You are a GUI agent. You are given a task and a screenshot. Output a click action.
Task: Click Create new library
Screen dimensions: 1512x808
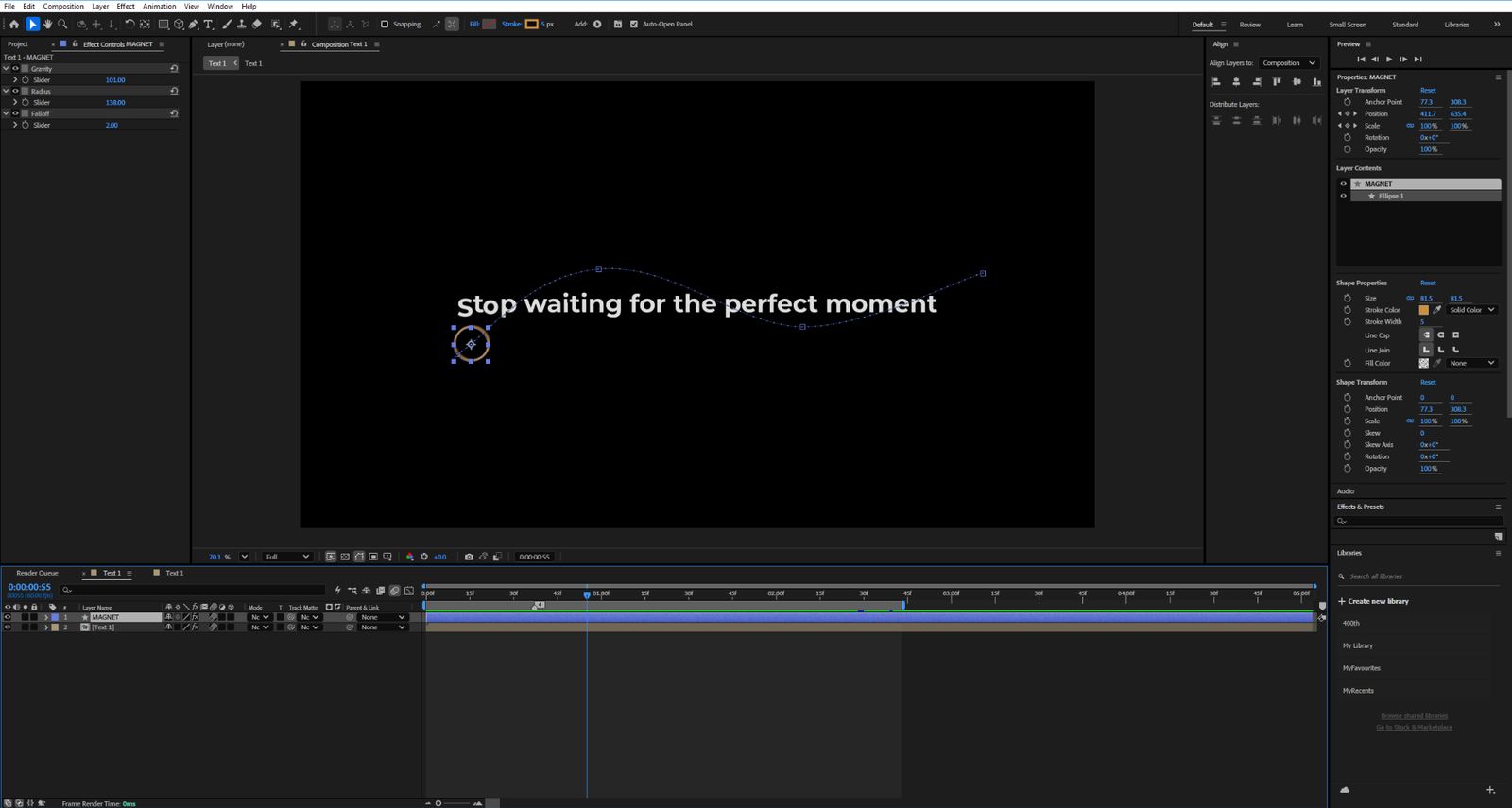(1373, 601)
